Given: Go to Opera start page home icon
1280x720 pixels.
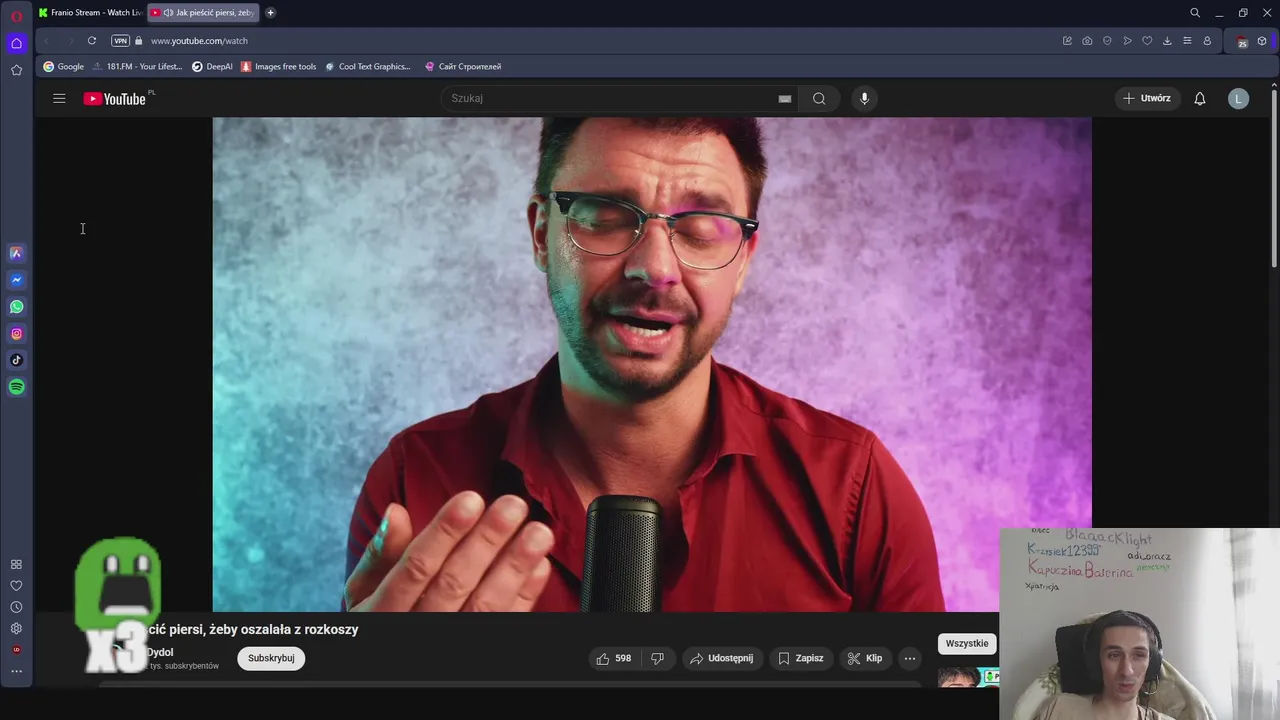Looking at the screenshot, I should point(16,43).
